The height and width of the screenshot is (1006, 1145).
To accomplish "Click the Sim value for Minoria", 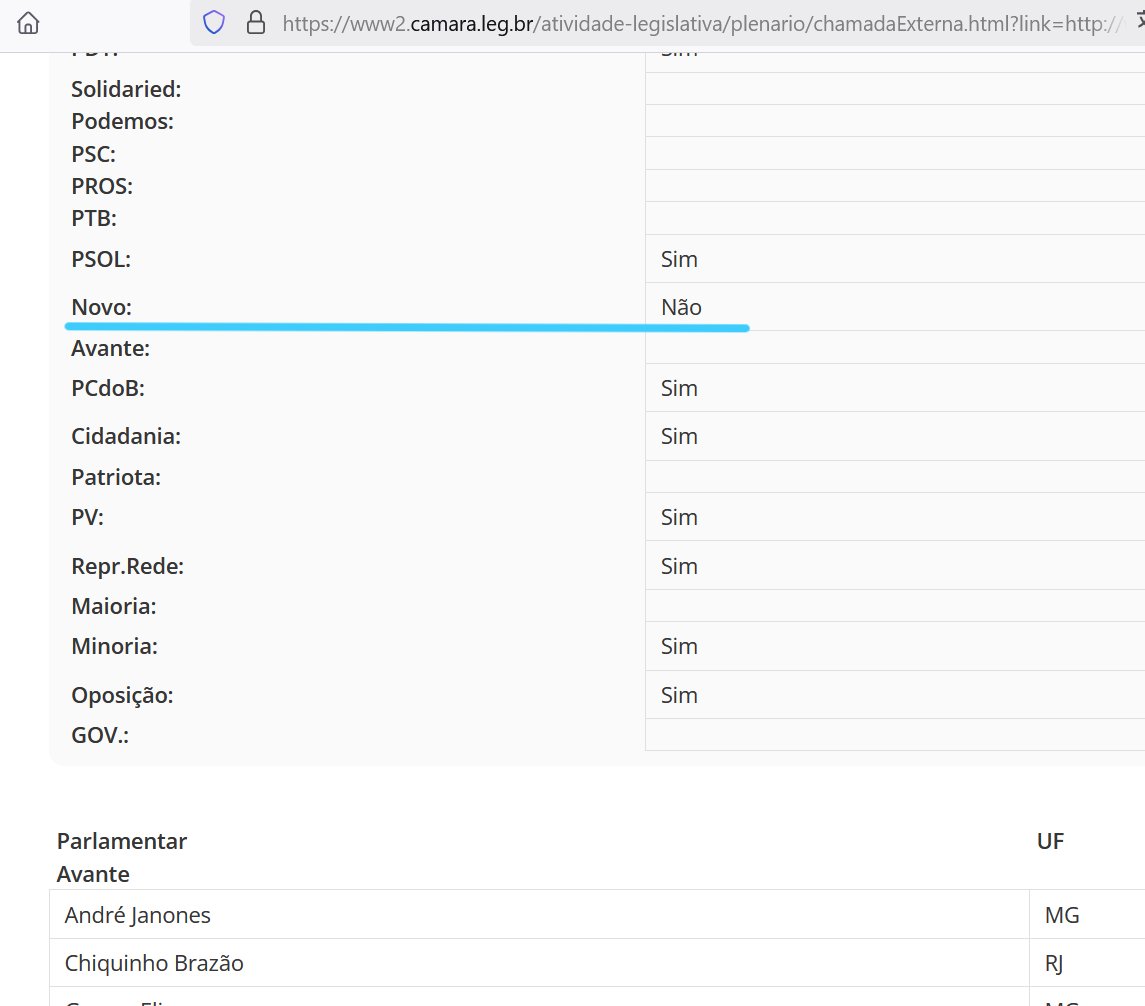I will click(679, 647).
